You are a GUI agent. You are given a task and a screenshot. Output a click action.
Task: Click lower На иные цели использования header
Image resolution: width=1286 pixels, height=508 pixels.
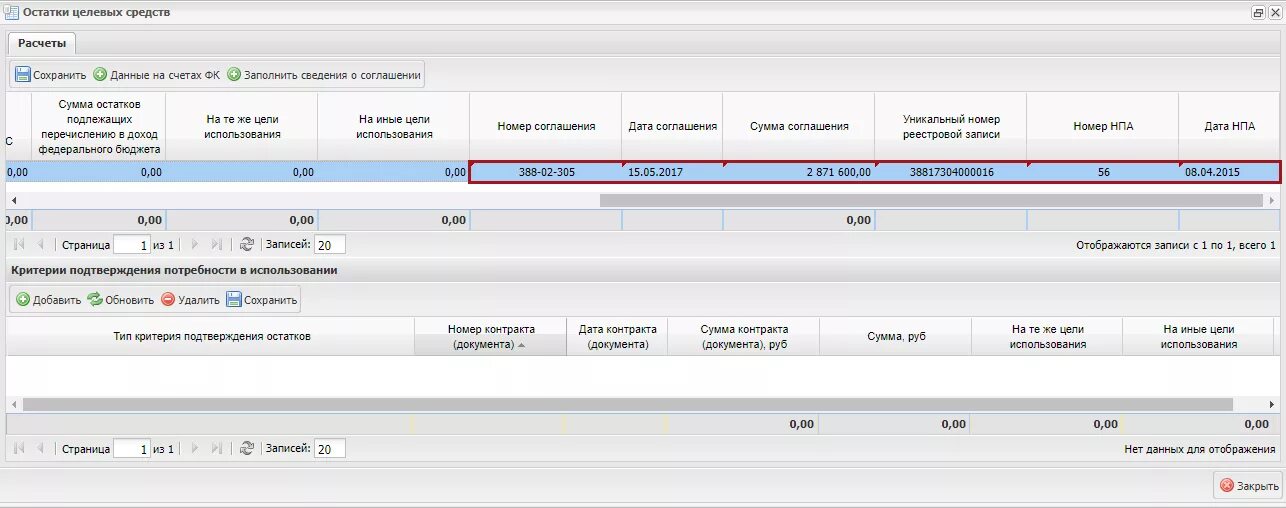click(1199, 336)
